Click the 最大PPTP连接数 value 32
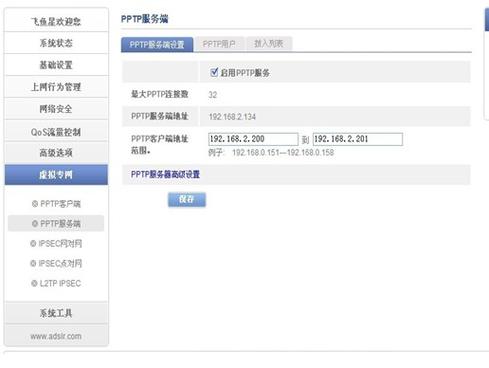This screenshot has height=368, width=489. point(213,95)
